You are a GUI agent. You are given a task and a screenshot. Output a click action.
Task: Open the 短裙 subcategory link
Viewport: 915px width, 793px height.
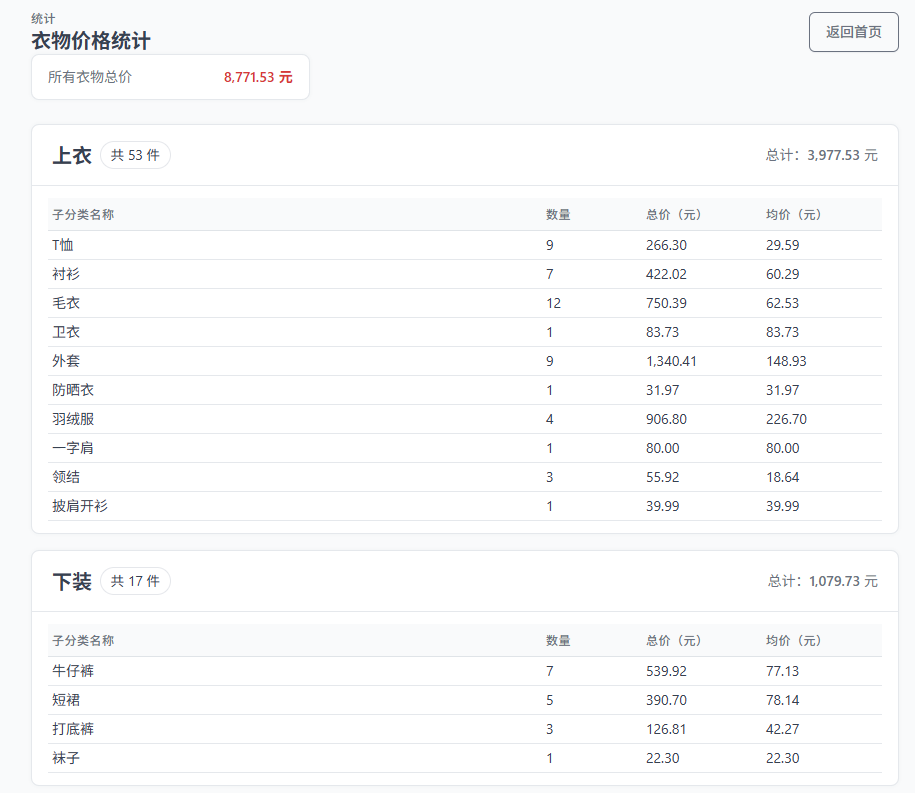[x=65, y=700]
